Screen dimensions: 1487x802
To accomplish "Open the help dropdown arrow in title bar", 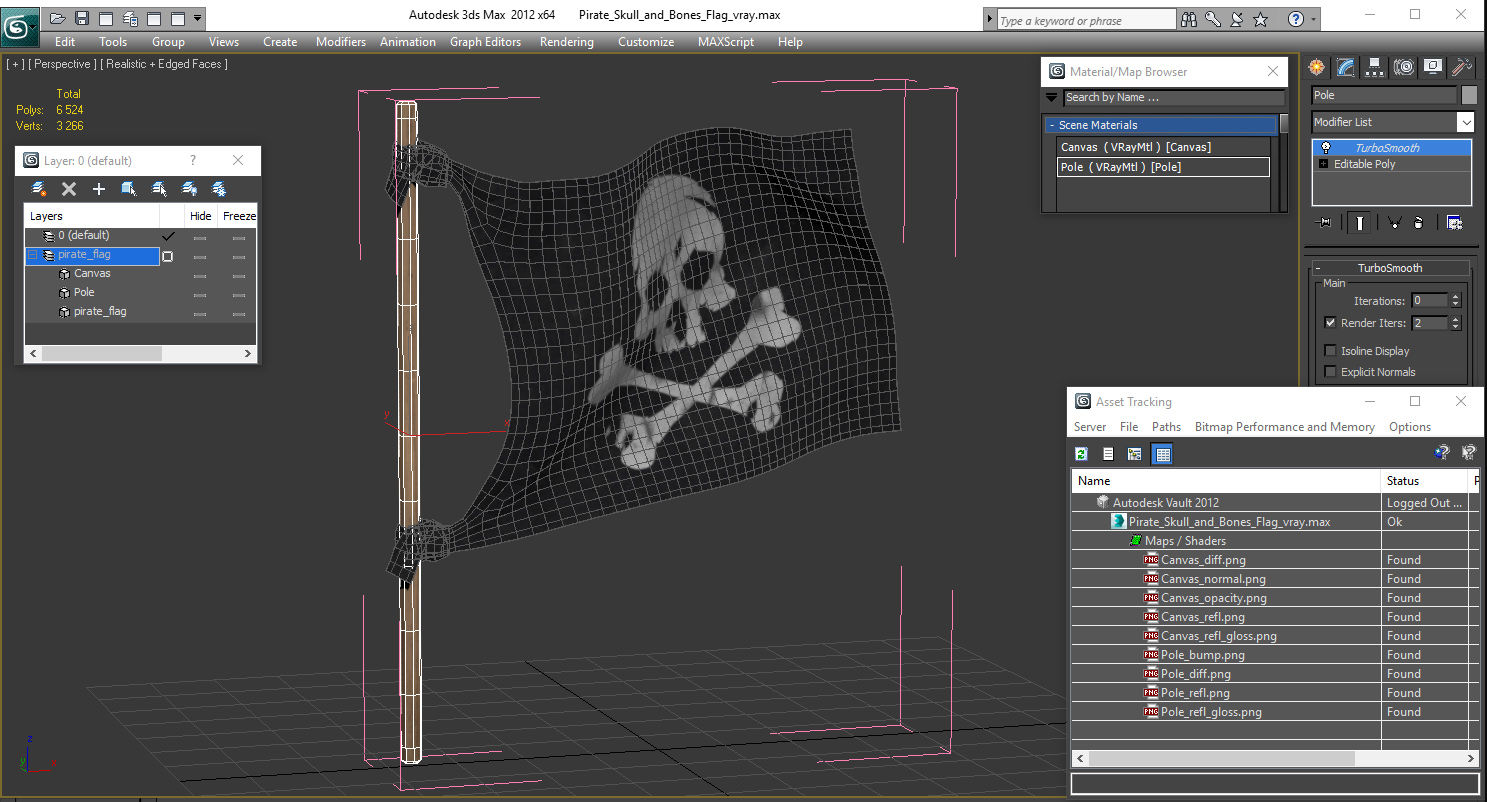I will pos(1313,19).
